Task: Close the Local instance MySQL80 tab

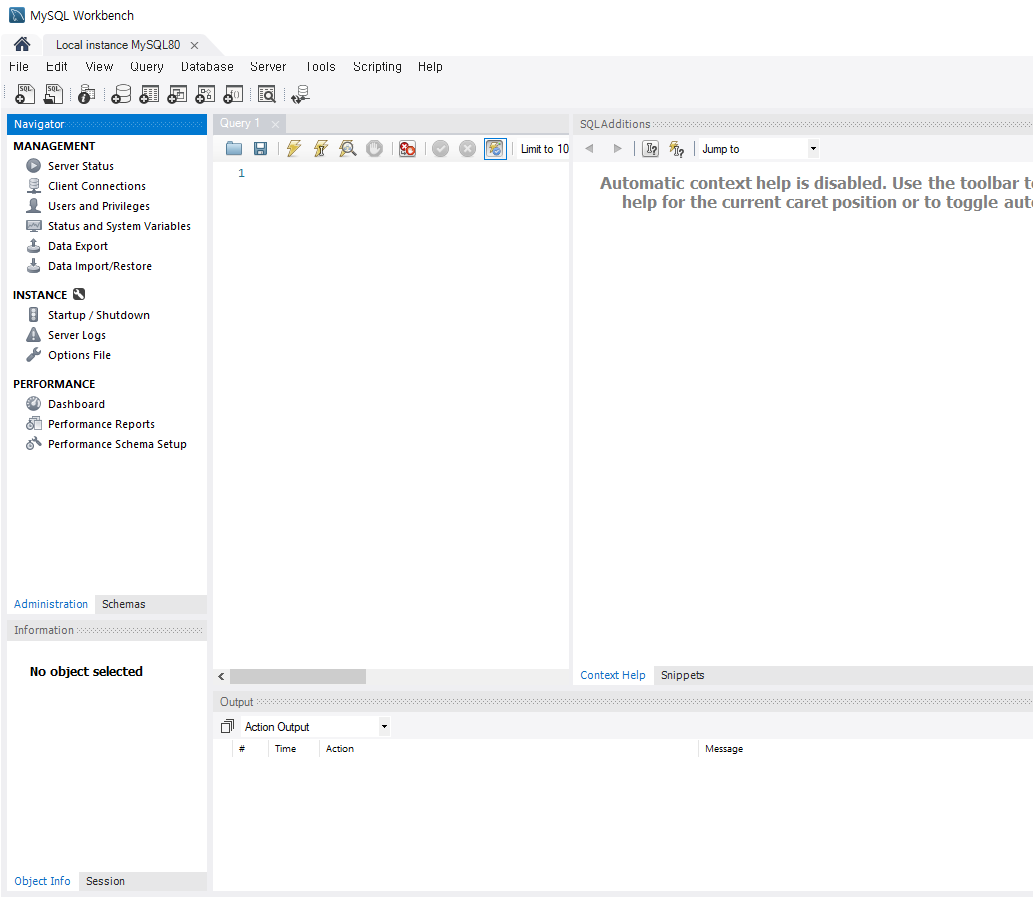Action: [194, 45]
